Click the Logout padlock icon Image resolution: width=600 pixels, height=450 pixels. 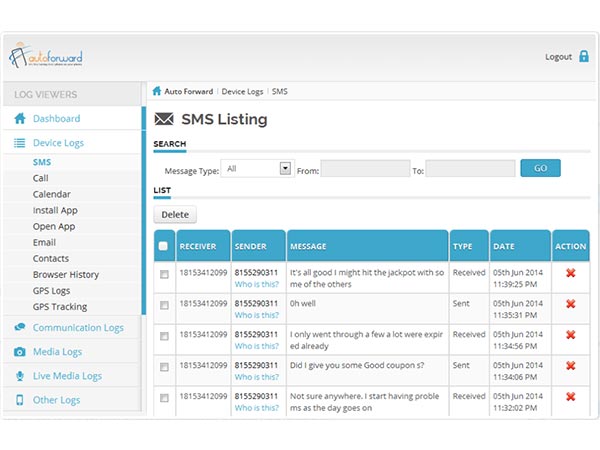(x=584, y=57)
